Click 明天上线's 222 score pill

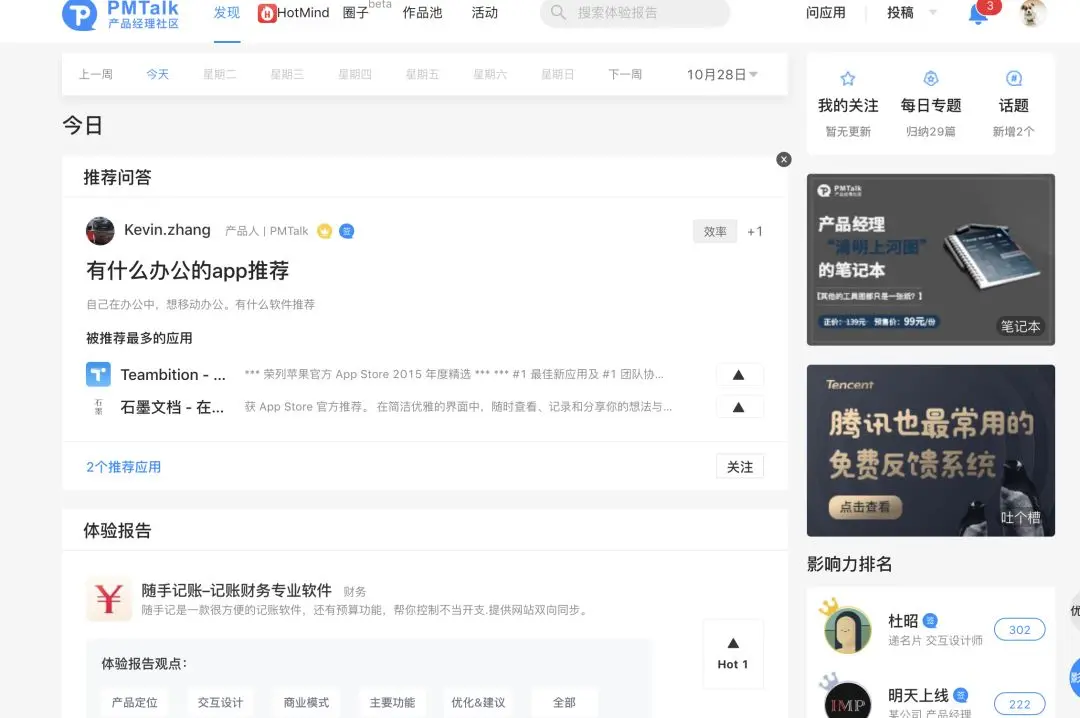1019,704
